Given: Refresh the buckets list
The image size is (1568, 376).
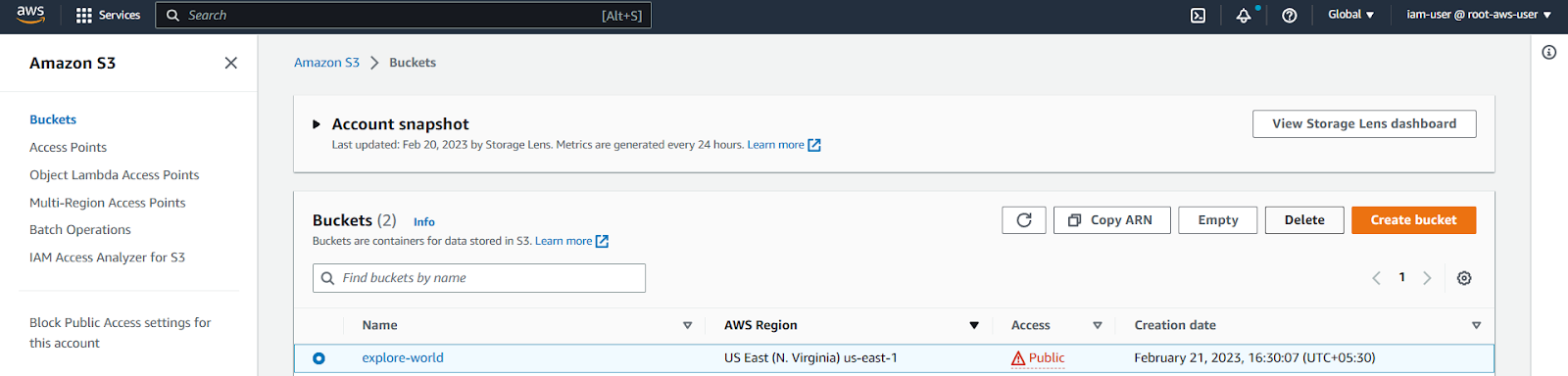Looking at the screenshot, I should [1024, 220].
